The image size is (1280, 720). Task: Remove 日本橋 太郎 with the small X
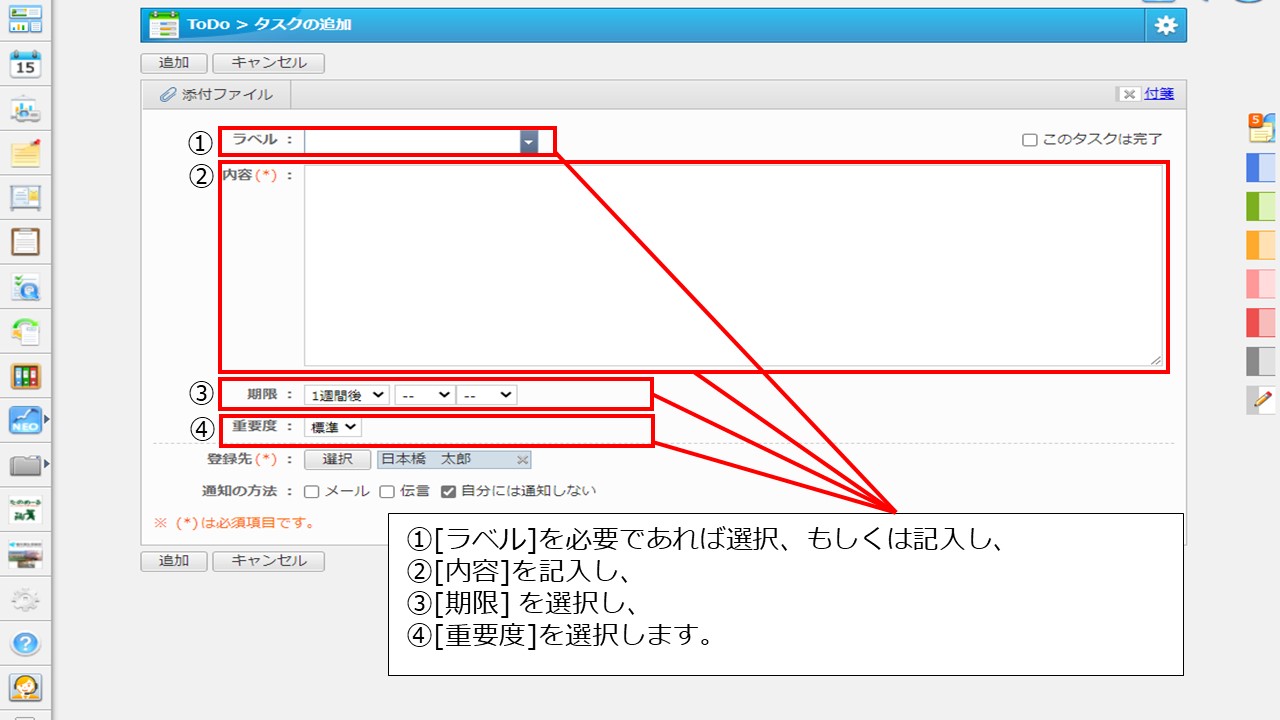tap(522, 460)
